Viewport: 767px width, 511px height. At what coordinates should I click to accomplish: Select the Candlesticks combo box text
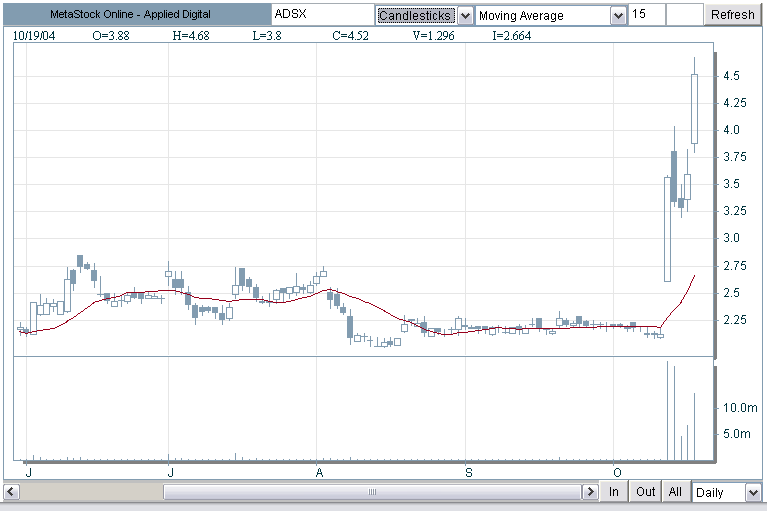point(416,16)
